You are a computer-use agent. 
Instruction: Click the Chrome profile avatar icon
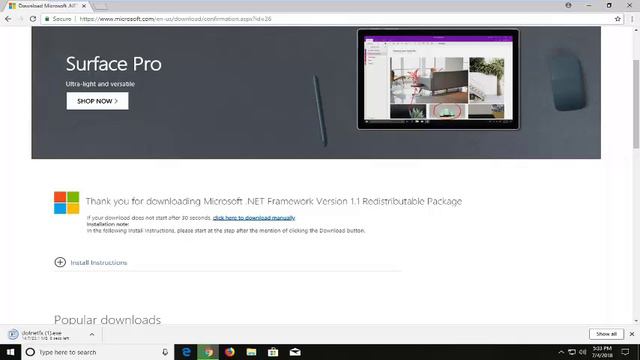pyautogui.click(x=568, y=5)
